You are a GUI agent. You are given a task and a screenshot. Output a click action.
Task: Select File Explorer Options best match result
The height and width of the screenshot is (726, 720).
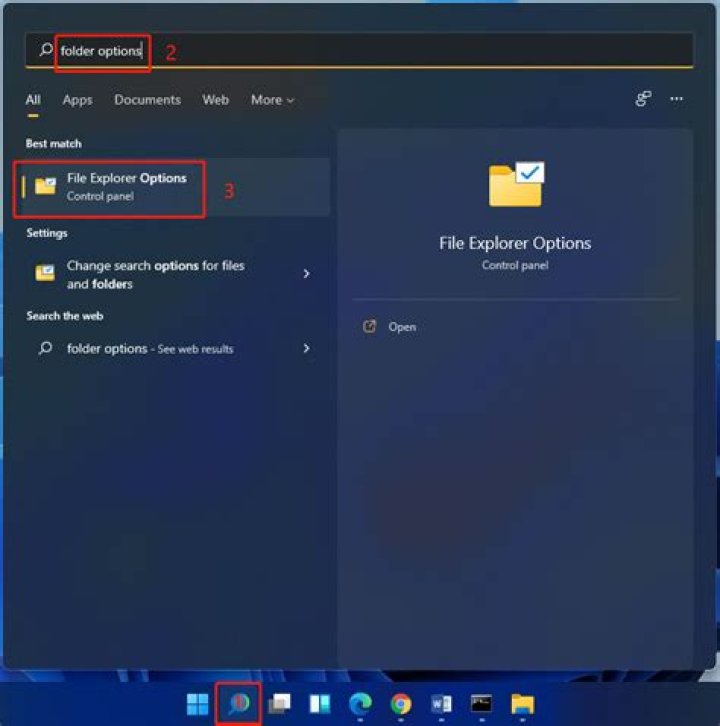coord(126,187)
